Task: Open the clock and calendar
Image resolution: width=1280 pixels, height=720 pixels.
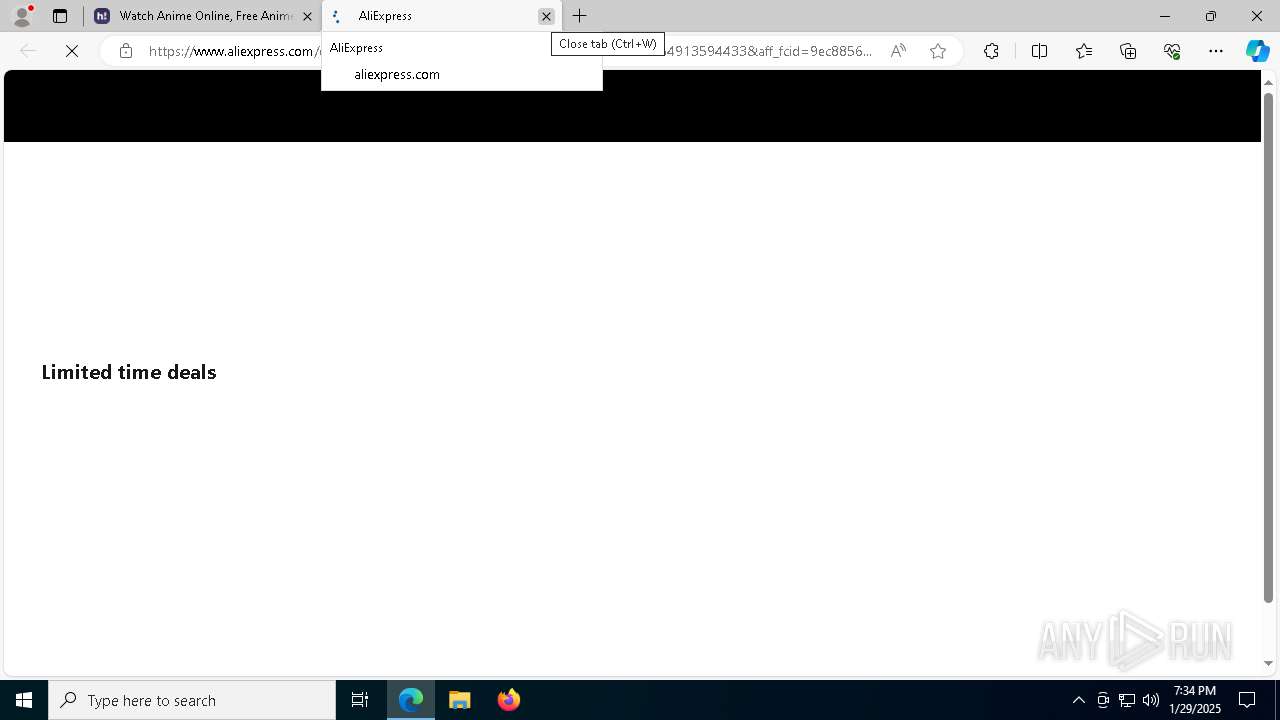Action: click(x=1195, y=700)
